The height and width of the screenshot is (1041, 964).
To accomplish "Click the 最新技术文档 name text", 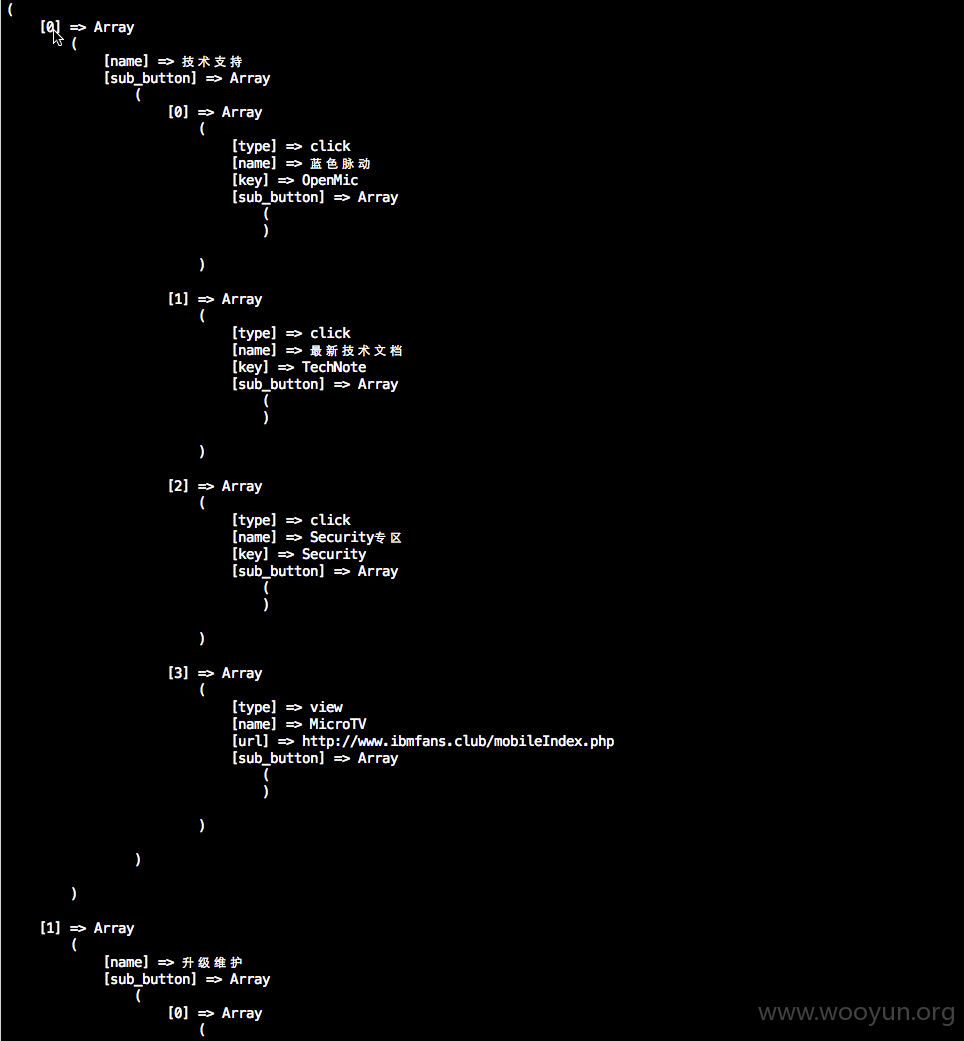I will (x=356, y=351).
